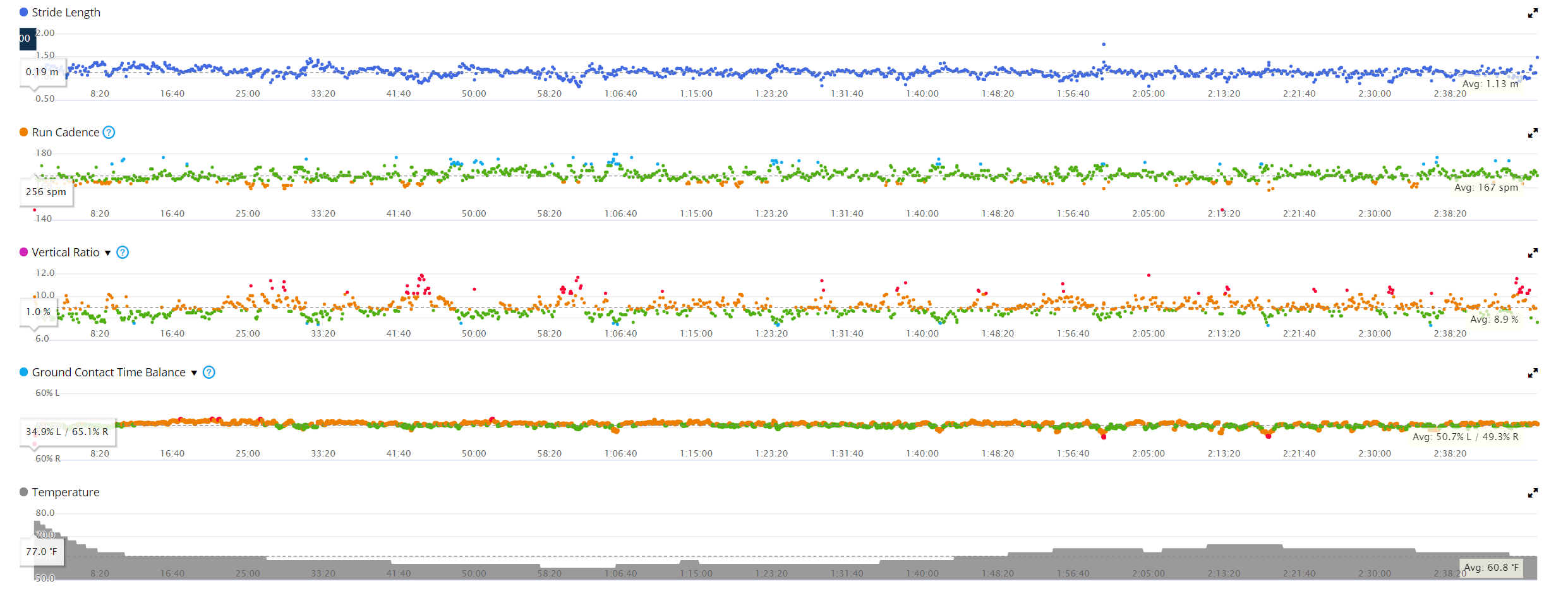This screenshot has width=1568, height=603.
Task: Open Ground Contact Time Balance help icon
Action: [208, 373]
